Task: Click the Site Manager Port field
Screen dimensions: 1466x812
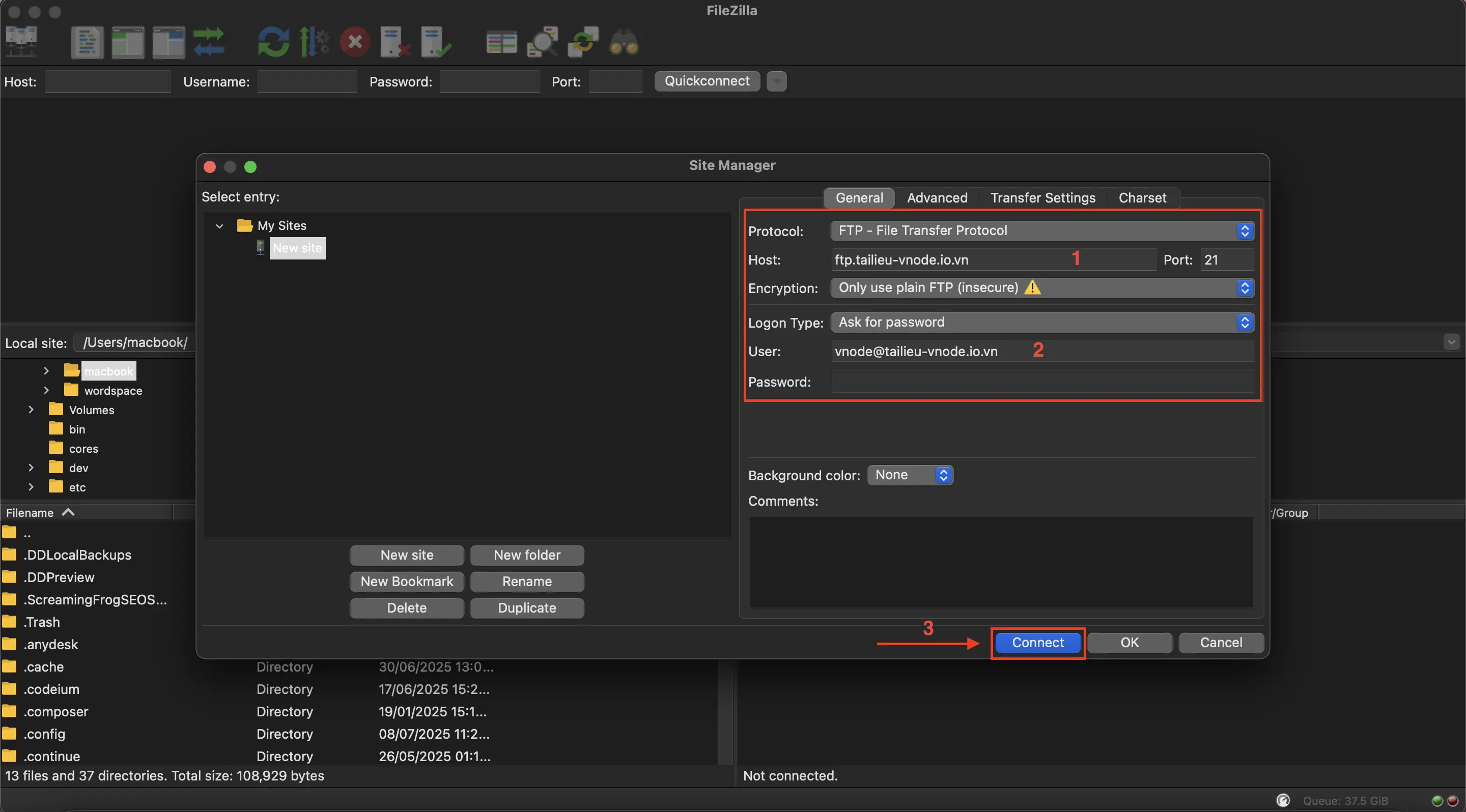Action: [1228, 260]
